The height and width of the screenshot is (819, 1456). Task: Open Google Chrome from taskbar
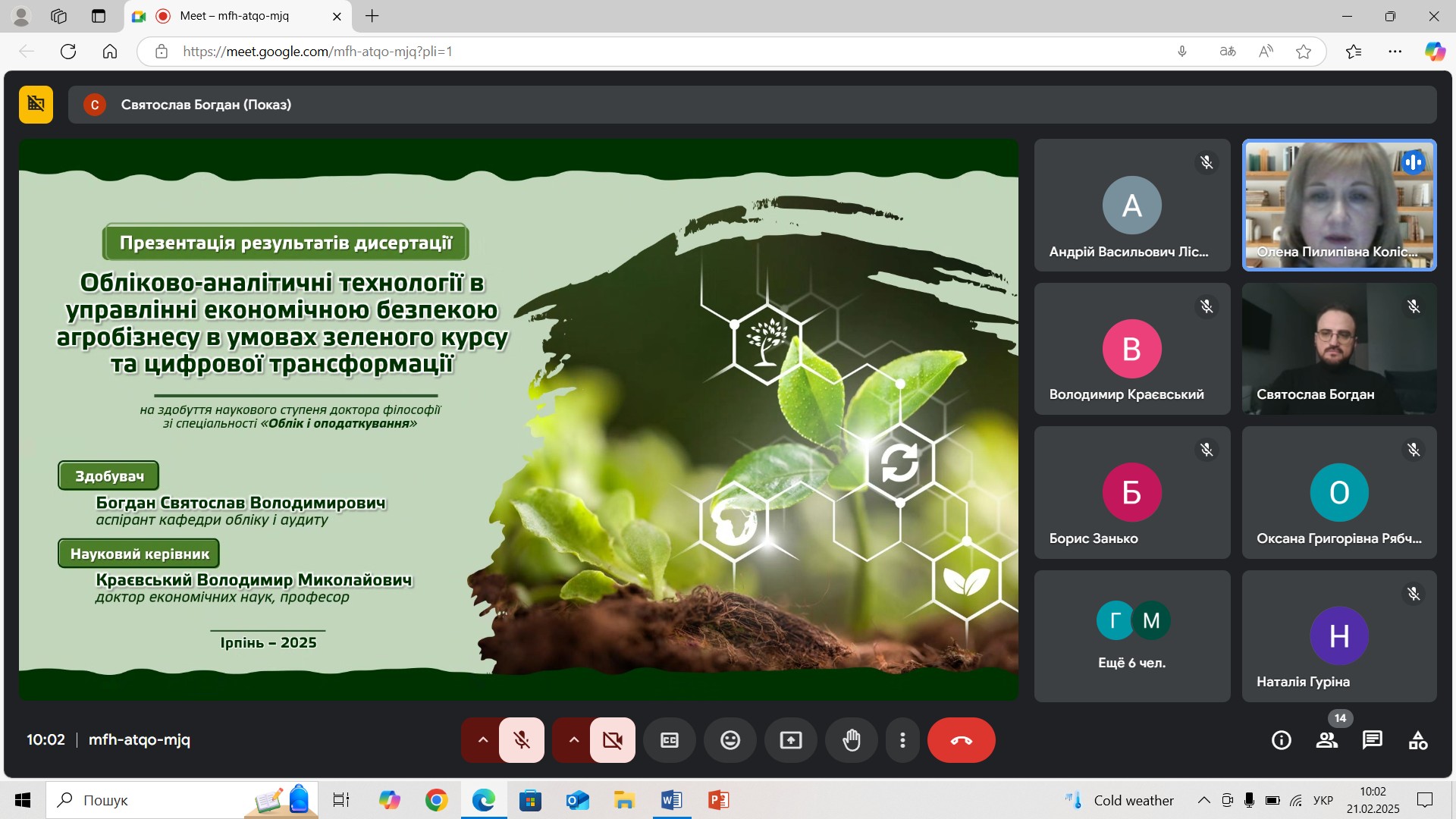[436, 800]
